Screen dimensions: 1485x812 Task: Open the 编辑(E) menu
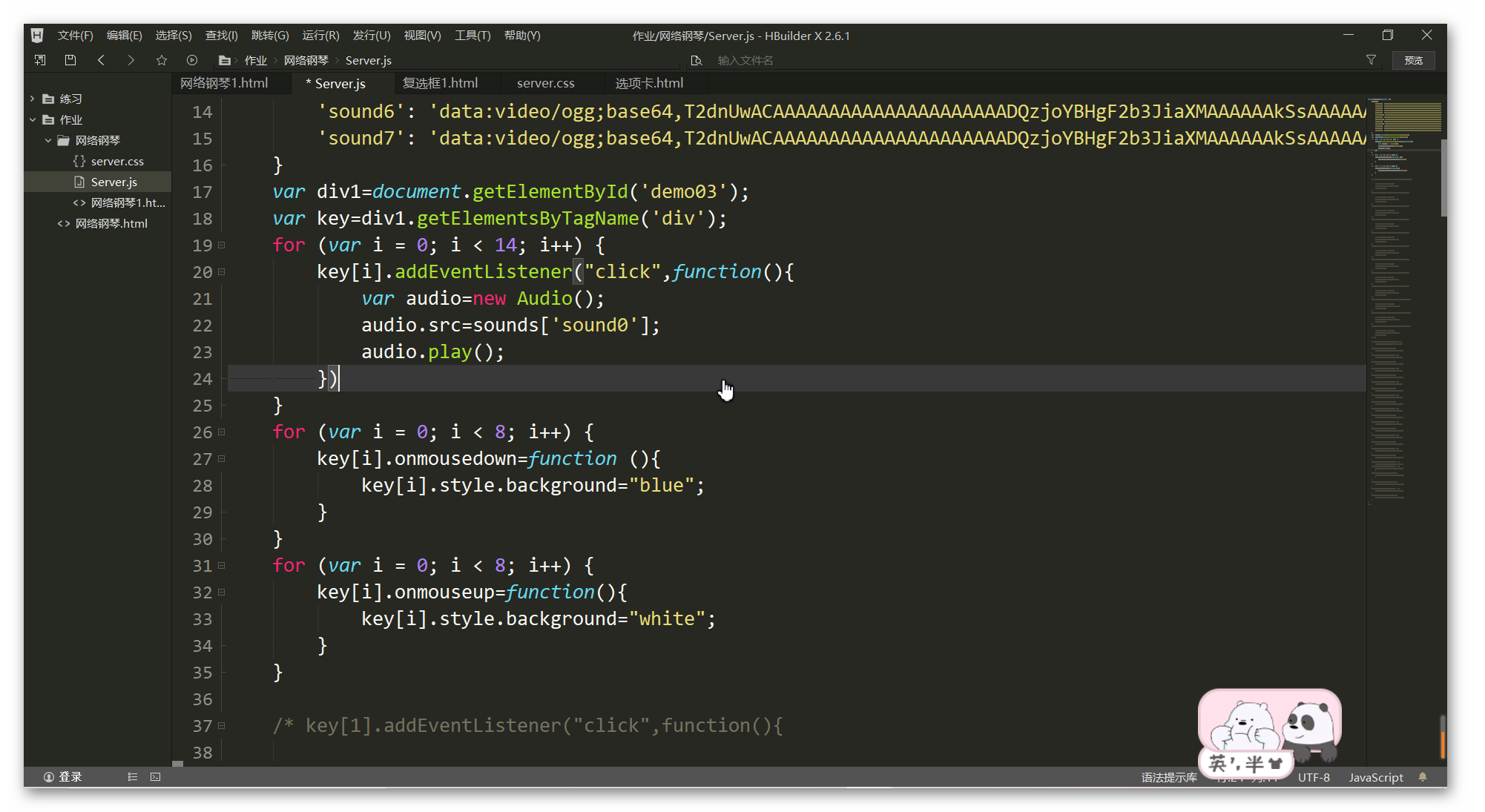[x=124, y=35]
